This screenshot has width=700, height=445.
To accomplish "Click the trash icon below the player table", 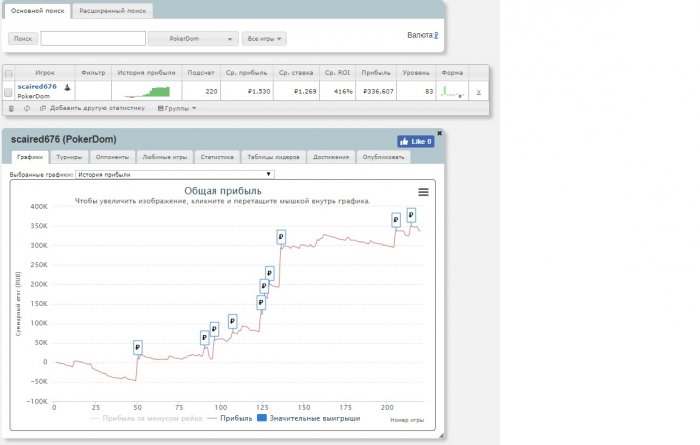I will click(12, 108).
